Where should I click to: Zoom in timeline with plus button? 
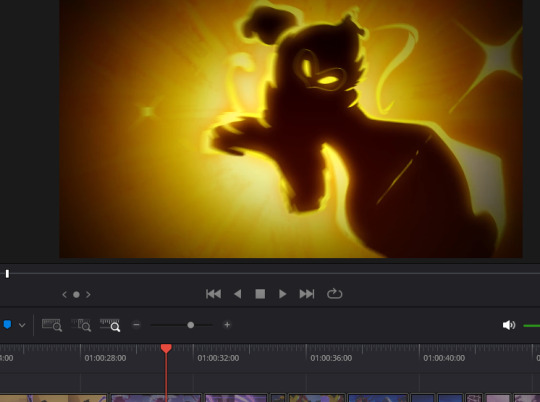tap(227, 324)
